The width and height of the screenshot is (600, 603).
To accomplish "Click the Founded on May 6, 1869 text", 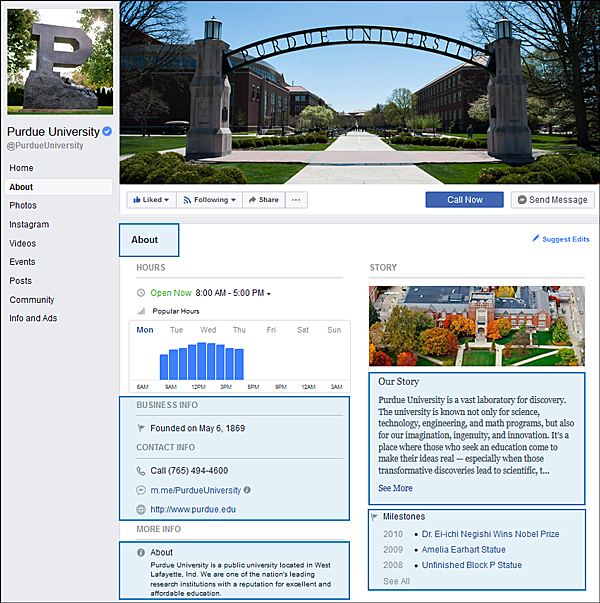I will 197,428.
